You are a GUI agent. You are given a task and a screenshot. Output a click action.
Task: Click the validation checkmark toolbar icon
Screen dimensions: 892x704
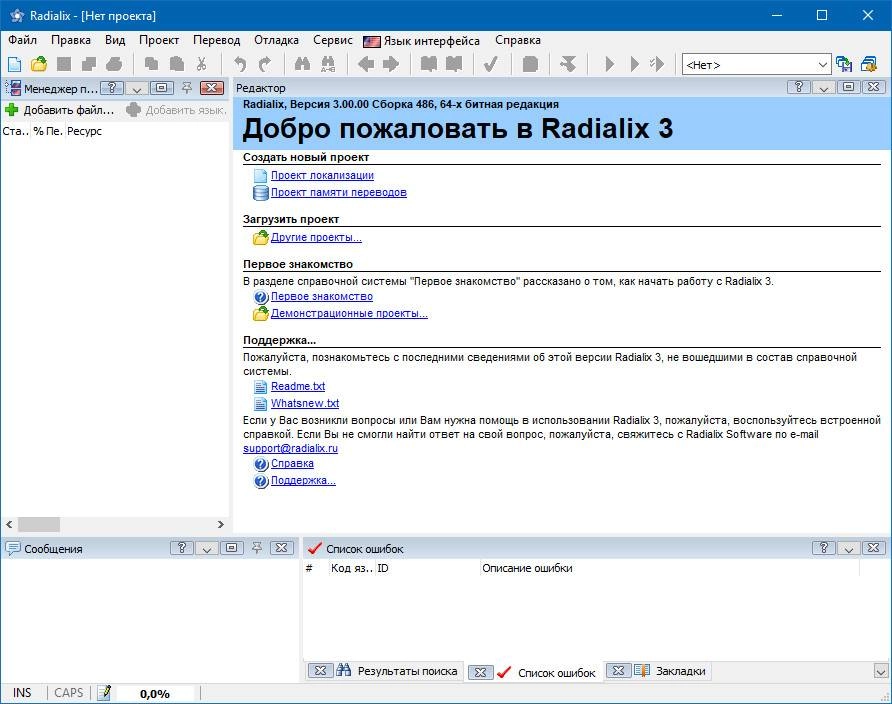492,64
